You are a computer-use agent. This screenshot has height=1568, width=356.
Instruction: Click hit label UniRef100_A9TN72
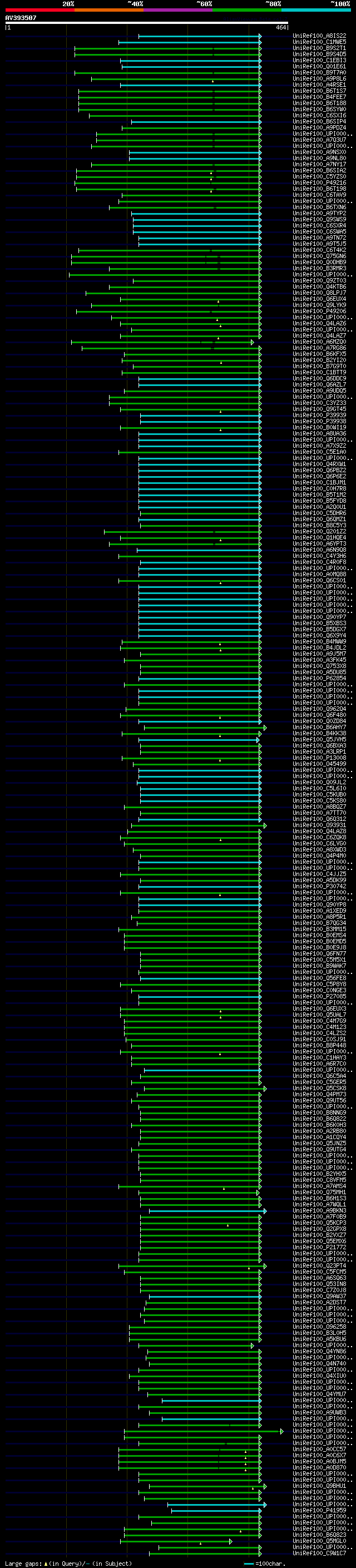pos(319,238)
